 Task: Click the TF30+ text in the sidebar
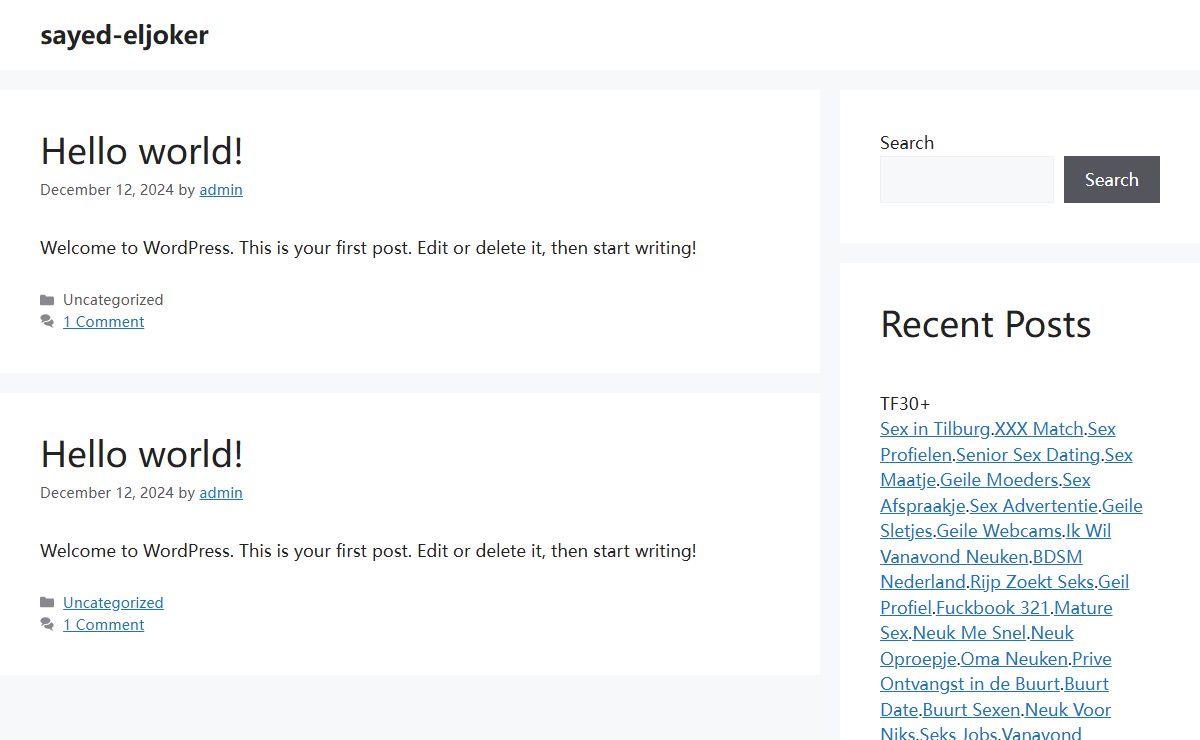905,404
